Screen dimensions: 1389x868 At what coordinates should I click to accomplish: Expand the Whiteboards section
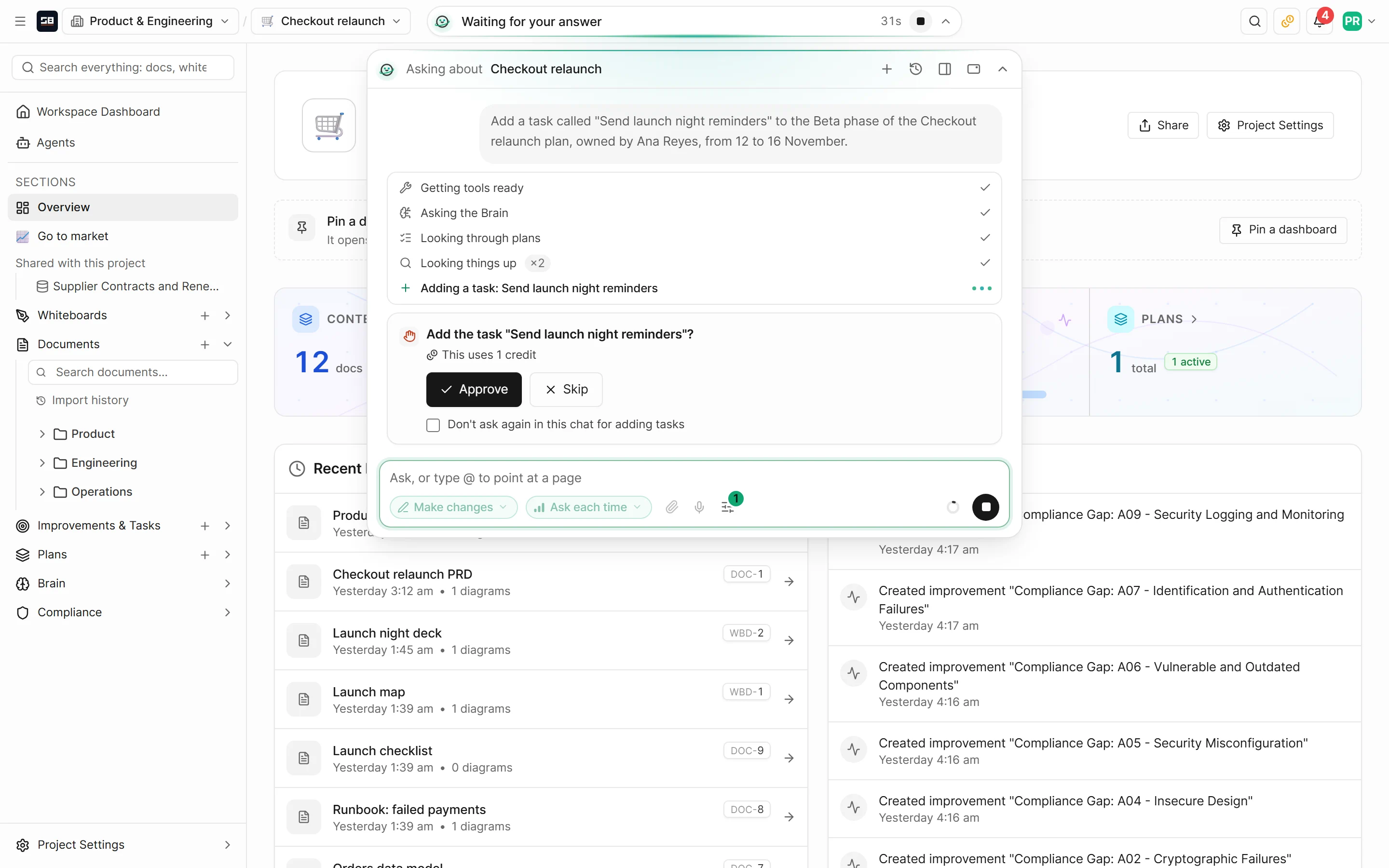(x=228, y=315)
